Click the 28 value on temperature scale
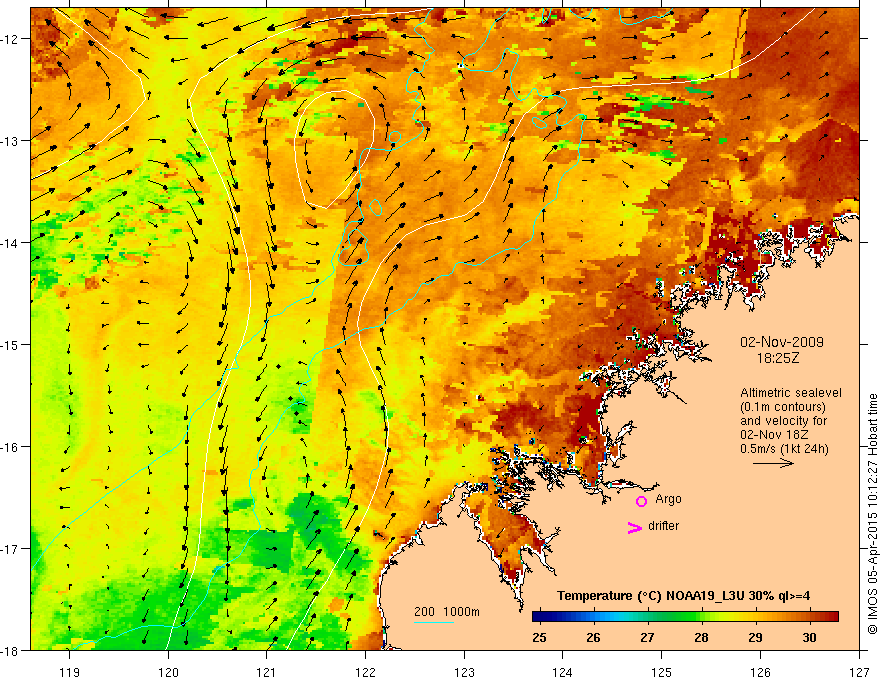 coord(701,637)
